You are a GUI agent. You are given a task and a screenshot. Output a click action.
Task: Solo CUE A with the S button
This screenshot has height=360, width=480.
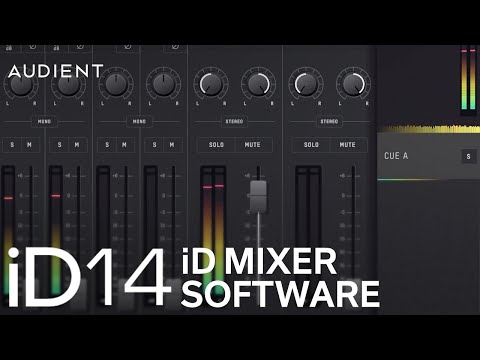(x=468, y=156)
